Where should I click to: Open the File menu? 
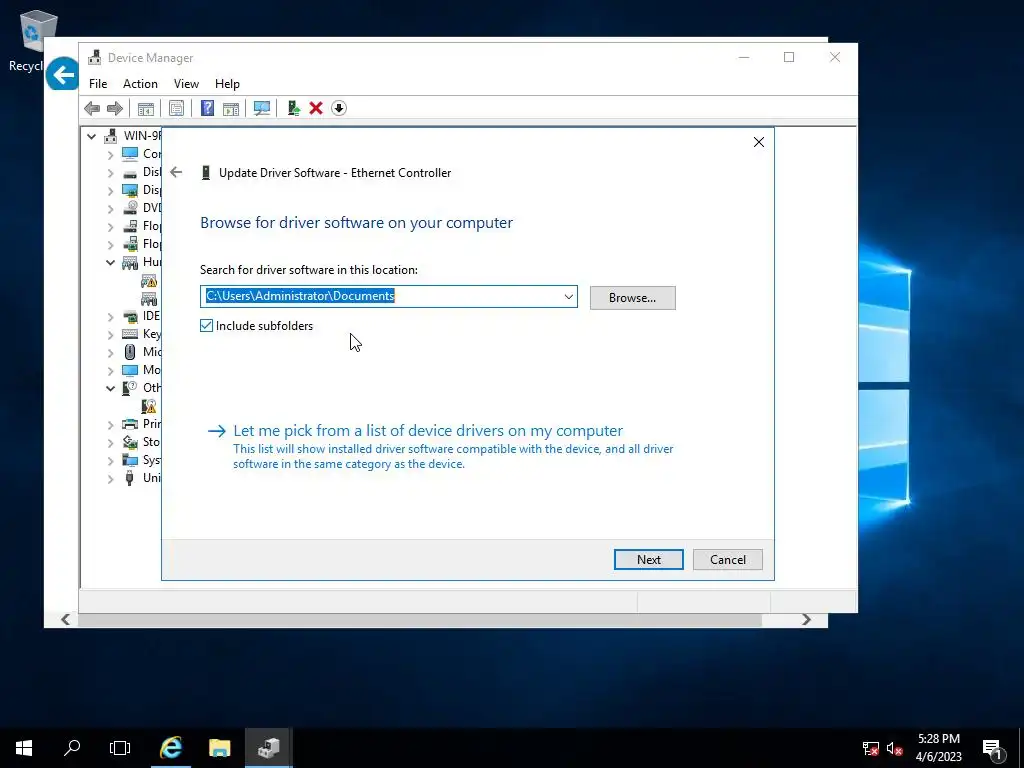pyautogui.click(x=98, y=84)
